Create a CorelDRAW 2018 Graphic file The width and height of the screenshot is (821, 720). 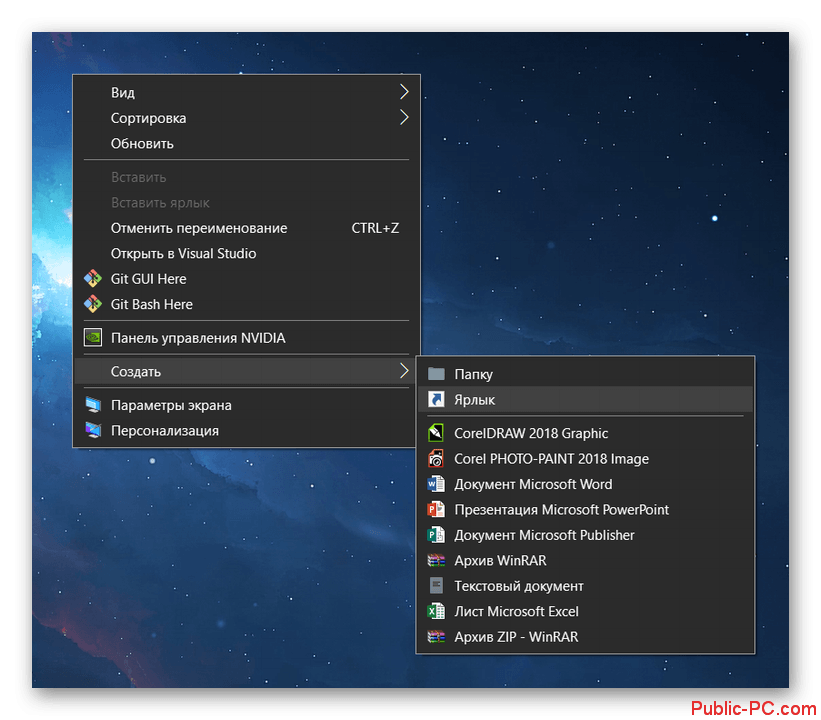click(x=585, y=433)
